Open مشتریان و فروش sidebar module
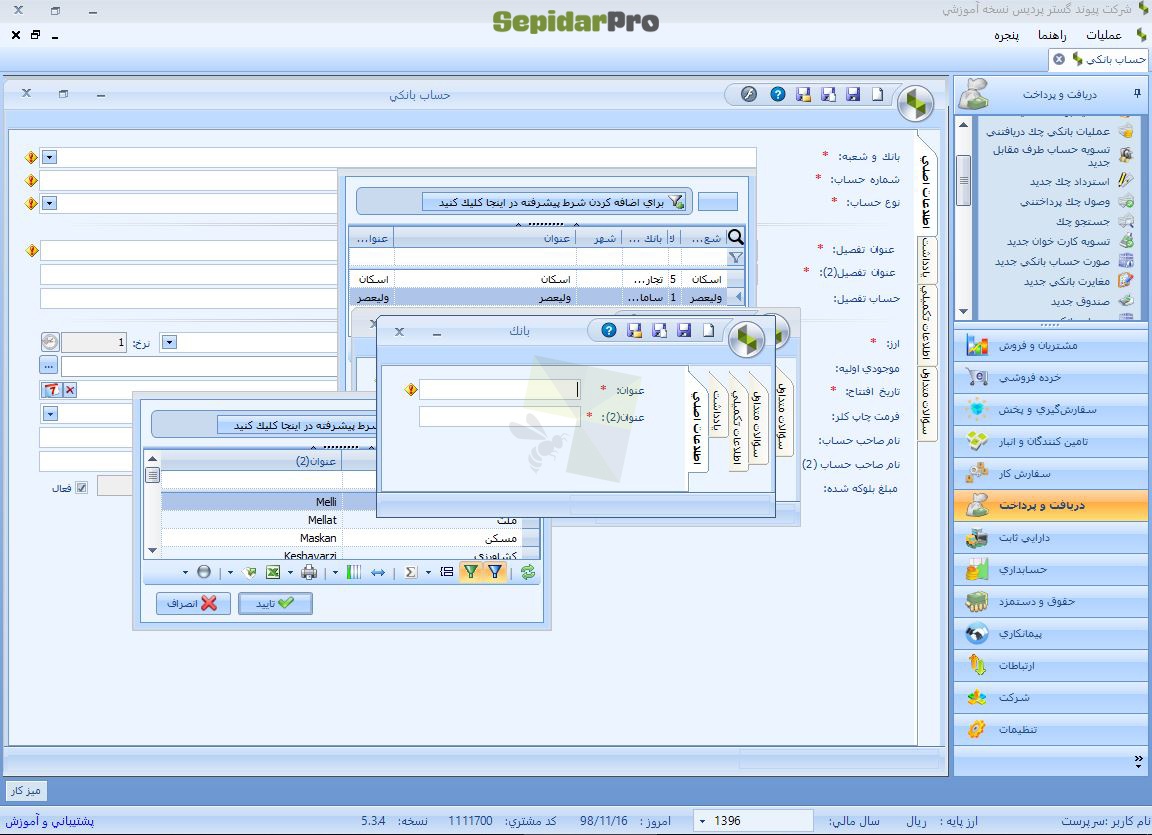Image resolution: width=1152 pixels, height=835 pixels. 1051,345
